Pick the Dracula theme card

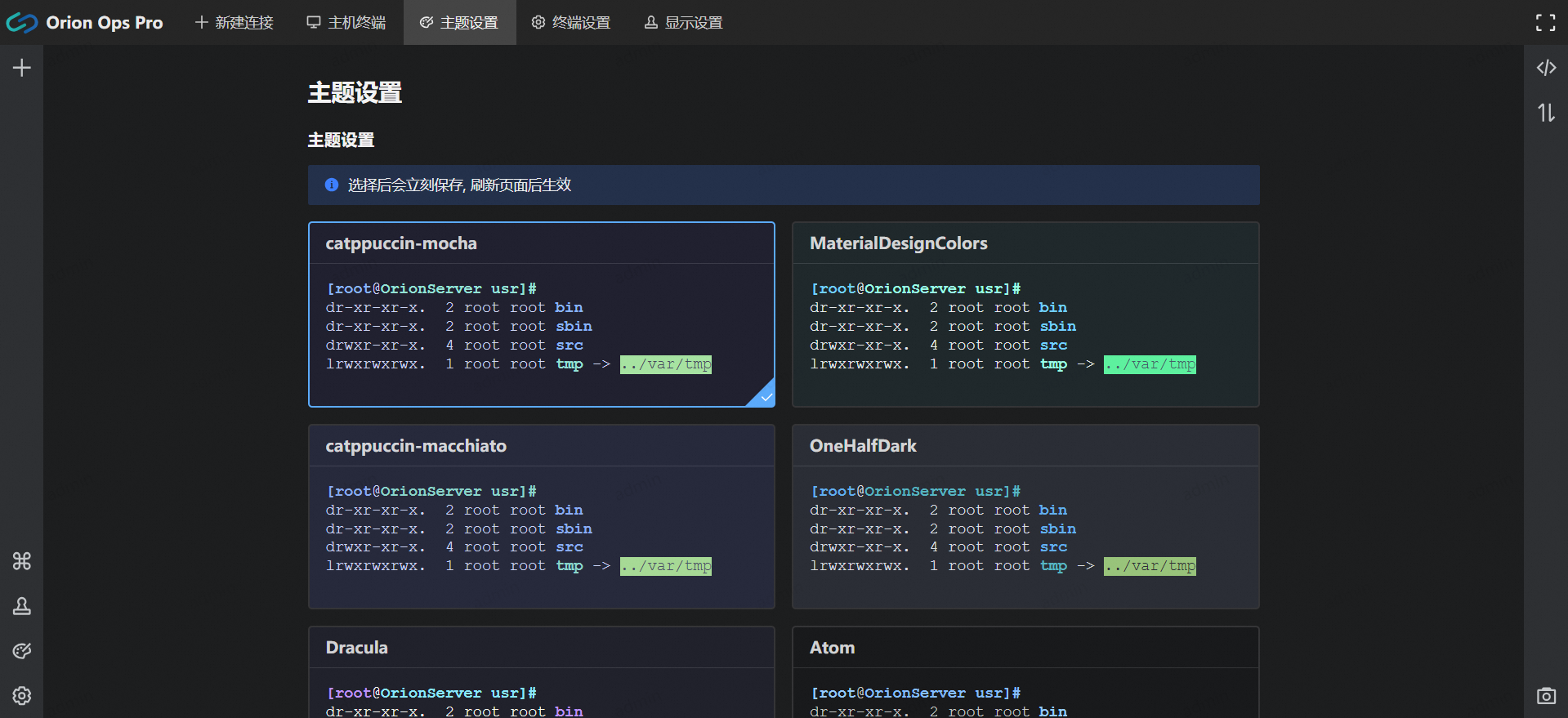point(541,673)
